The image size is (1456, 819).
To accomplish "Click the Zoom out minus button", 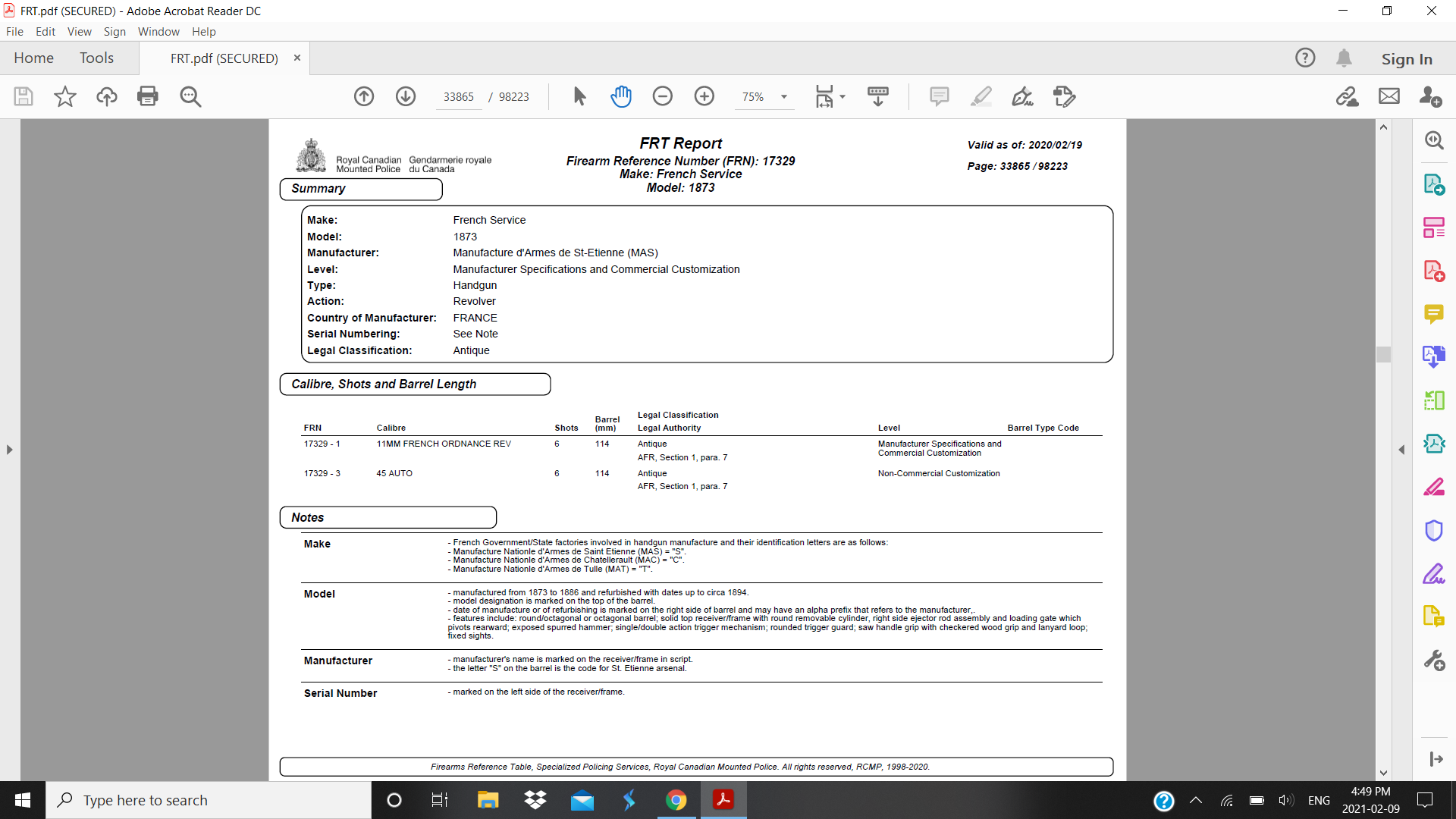I will pyautogui.click(x=663, y=96).
